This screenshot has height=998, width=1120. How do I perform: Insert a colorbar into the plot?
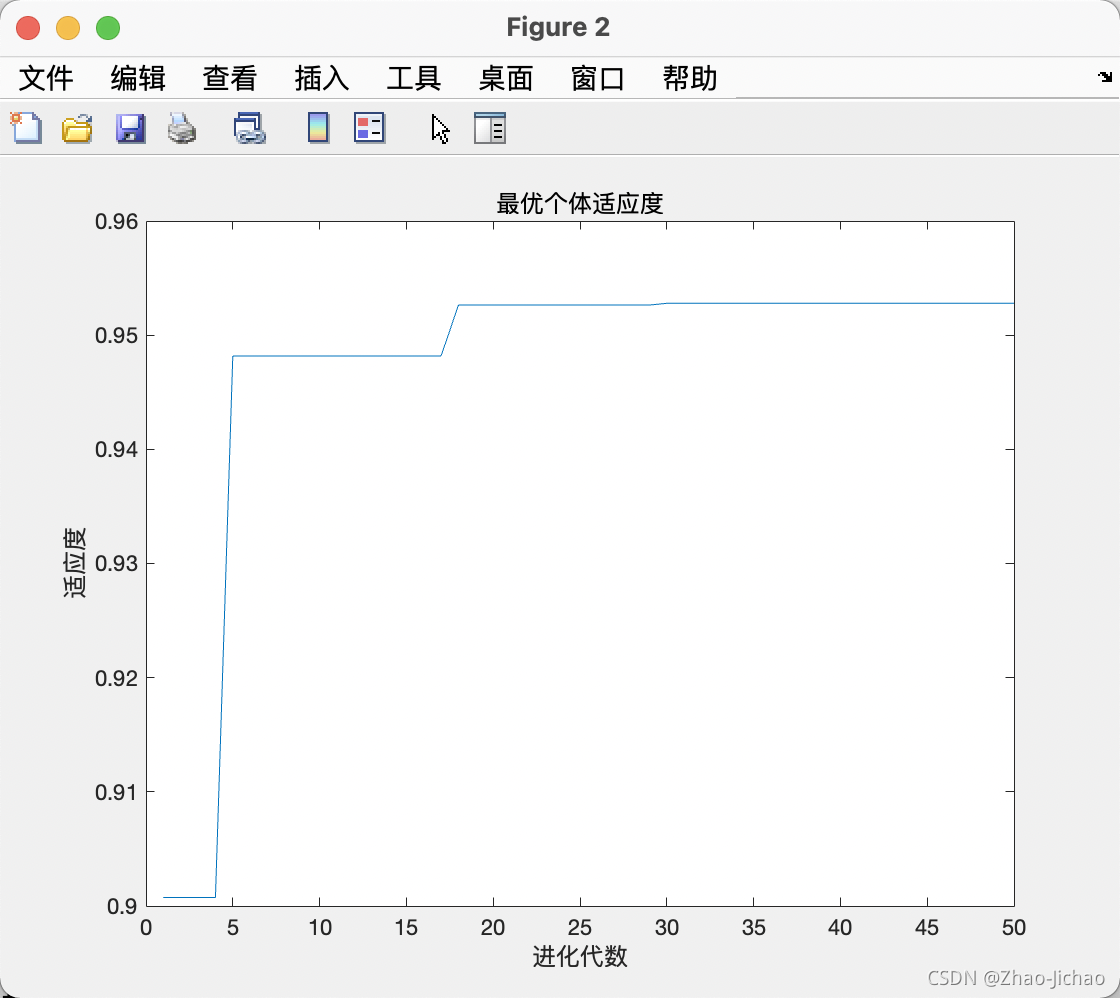[317, 128]
